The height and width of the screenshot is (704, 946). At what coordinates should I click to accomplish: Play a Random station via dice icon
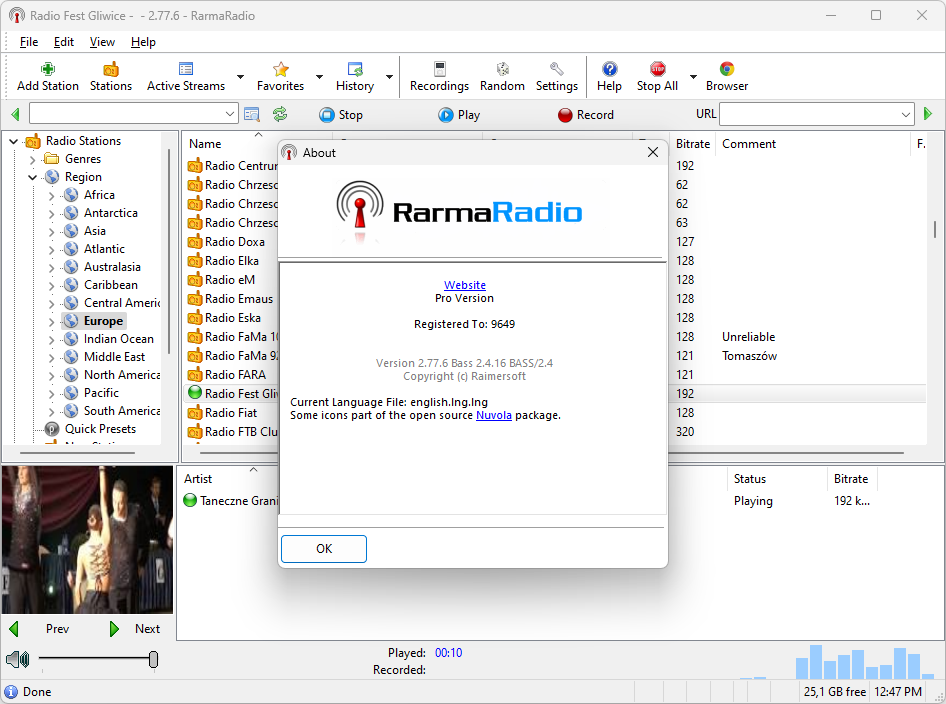[x=502, y=77]
